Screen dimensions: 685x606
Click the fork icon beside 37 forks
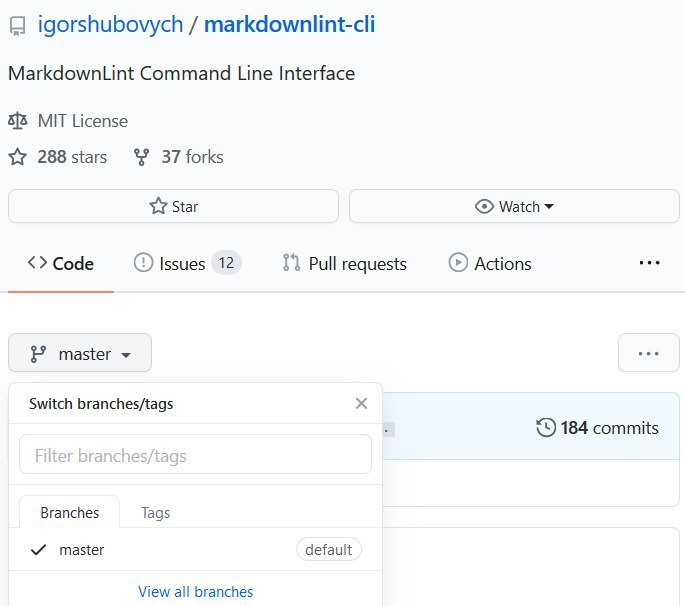141,157
